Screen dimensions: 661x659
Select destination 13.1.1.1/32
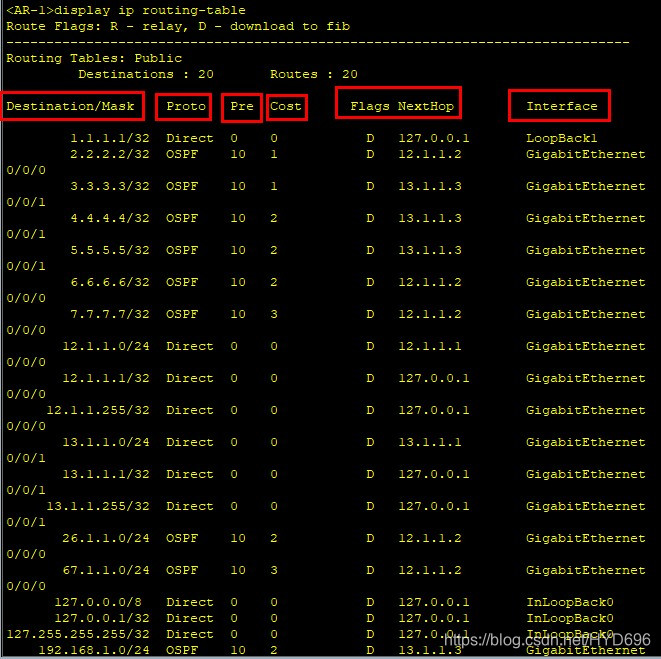coord(106,474)
